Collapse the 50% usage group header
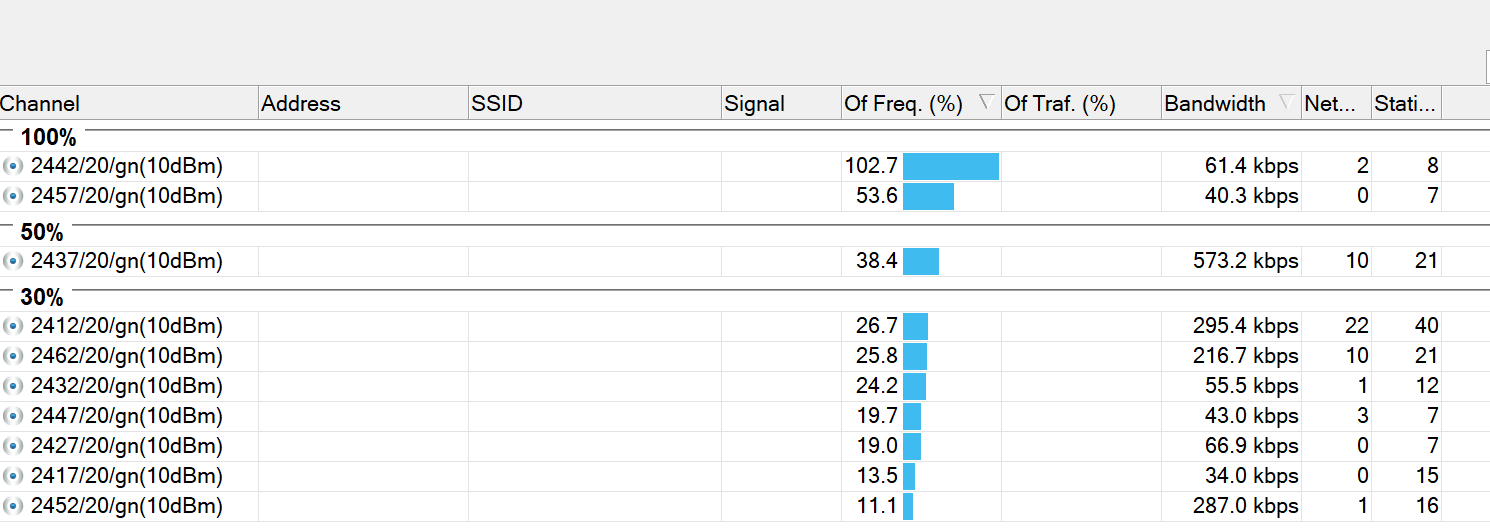 click(x=42, y=233)
